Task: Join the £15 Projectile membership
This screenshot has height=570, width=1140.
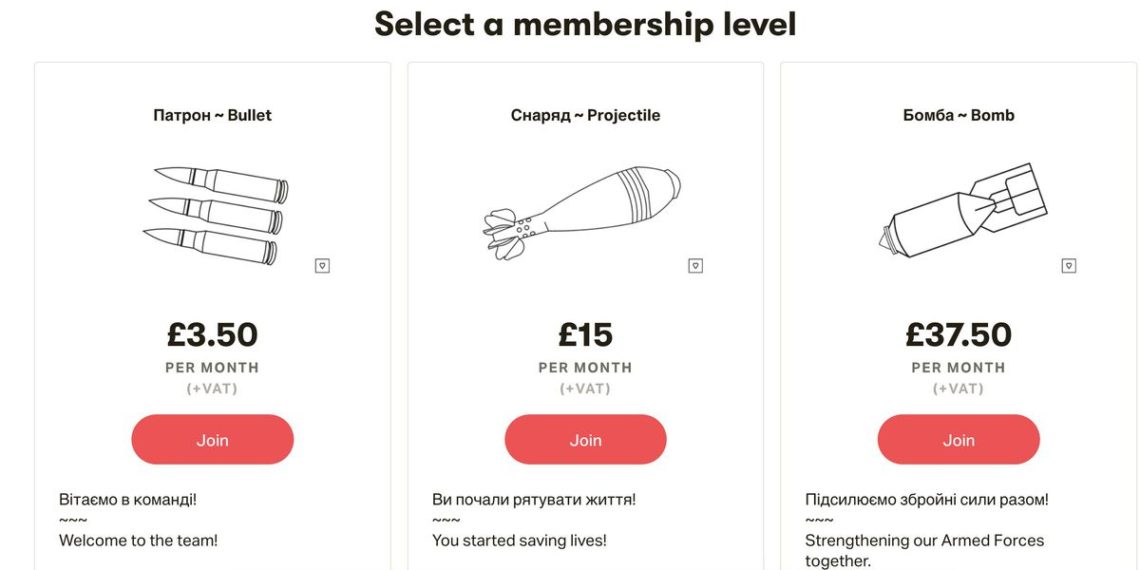Action: point(585,440)
